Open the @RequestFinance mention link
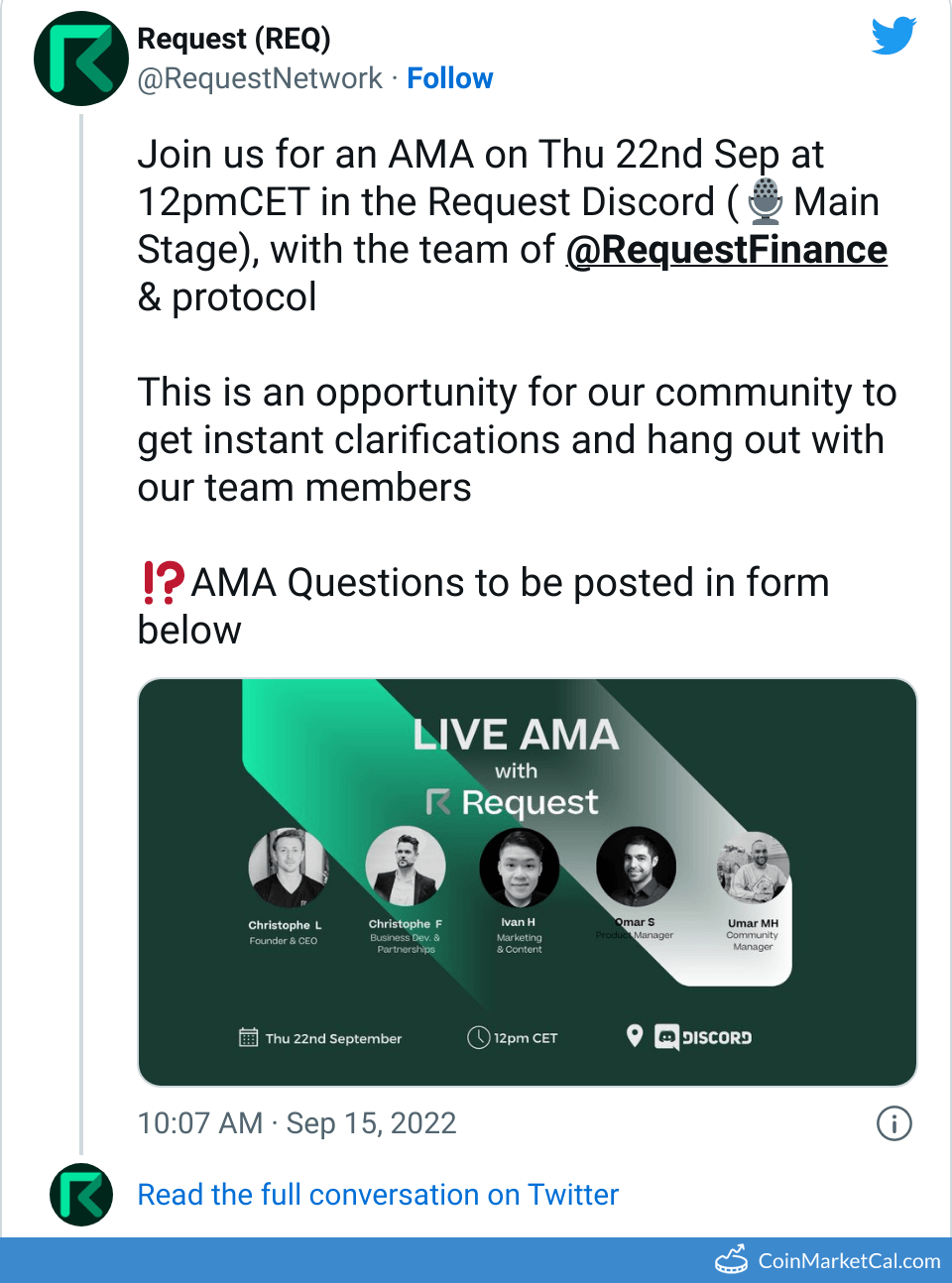Screen dimensions: 952x1283 [726, 250]
